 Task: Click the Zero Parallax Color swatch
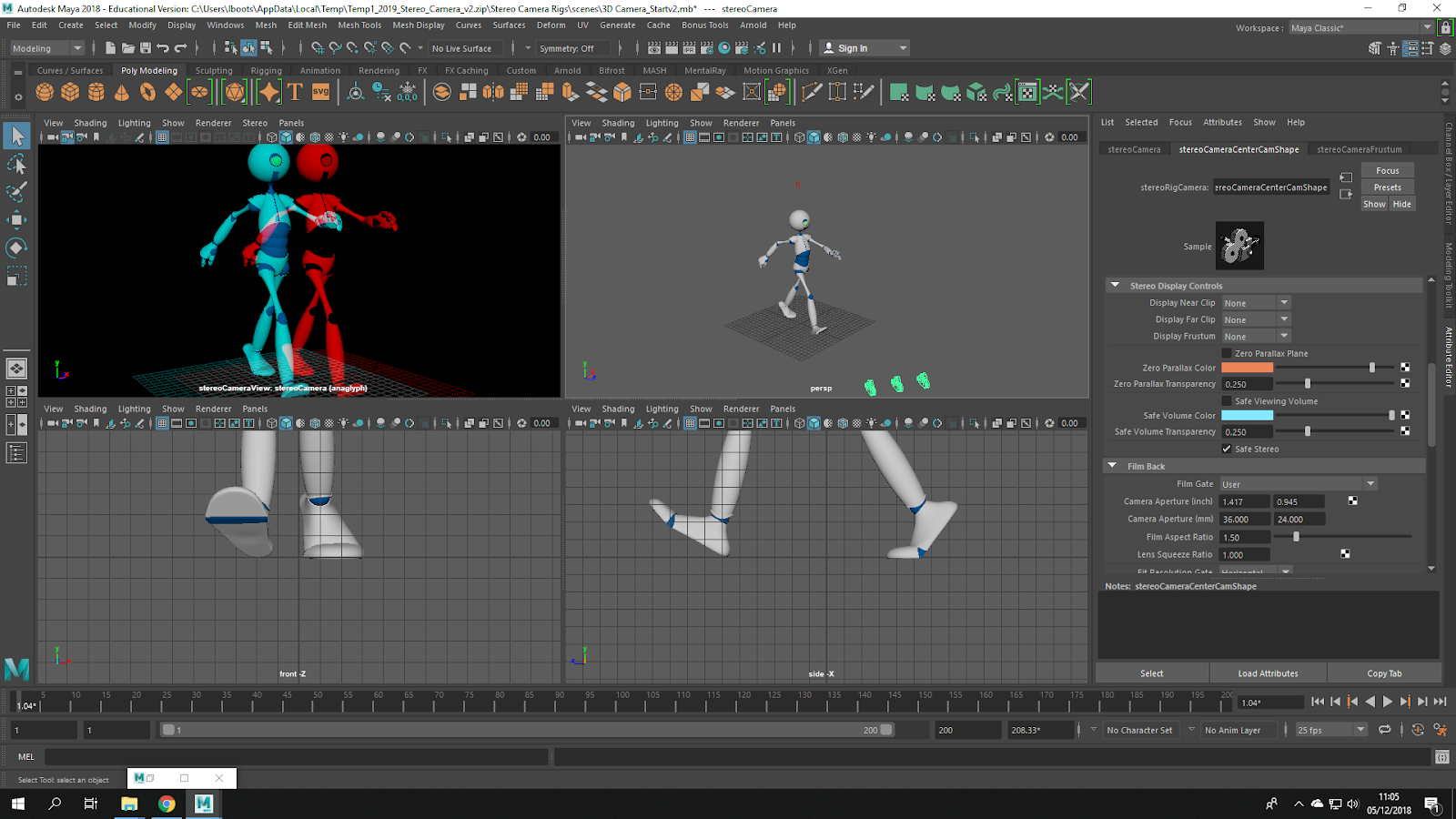(1247, 368)
